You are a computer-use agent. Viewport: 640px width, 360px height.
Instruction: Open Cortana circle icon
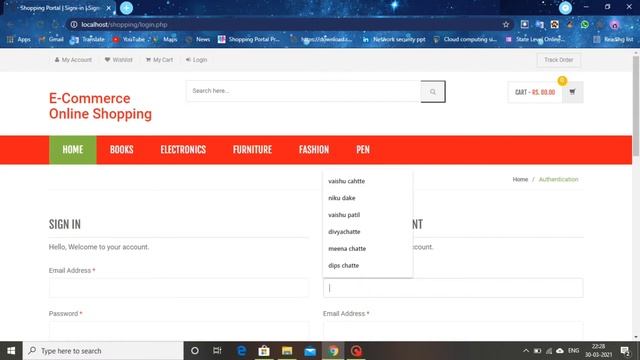click(195, 351)
